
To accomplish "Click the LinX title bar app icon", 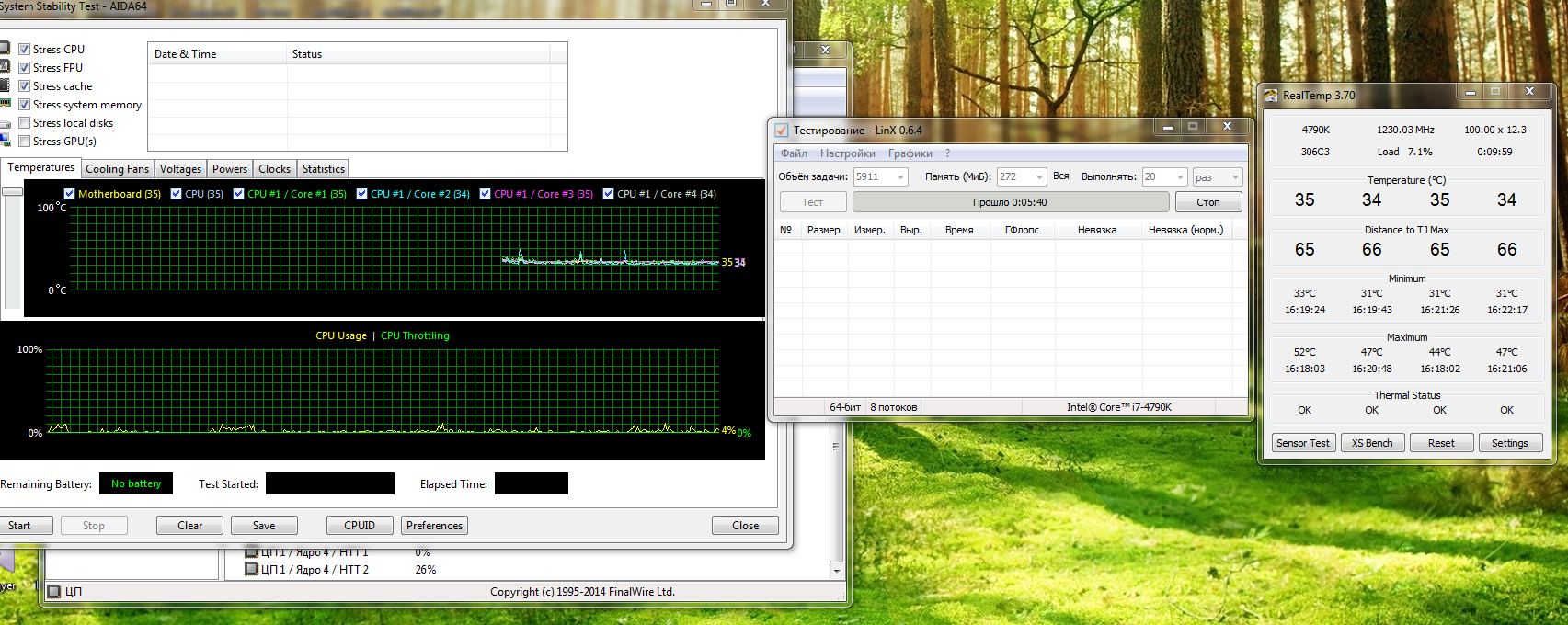I will coord(782,131).
